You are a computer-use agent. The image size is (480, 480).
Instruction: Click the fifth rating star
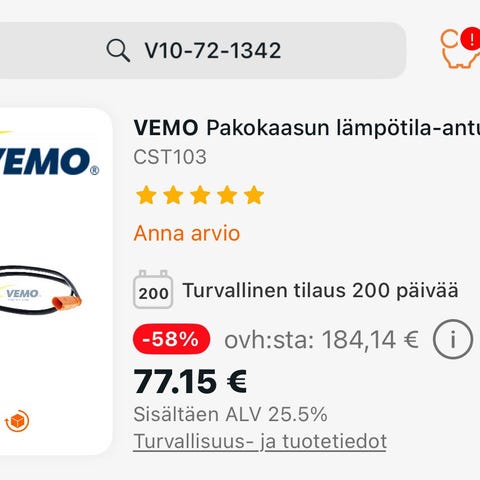coord(254,195)
